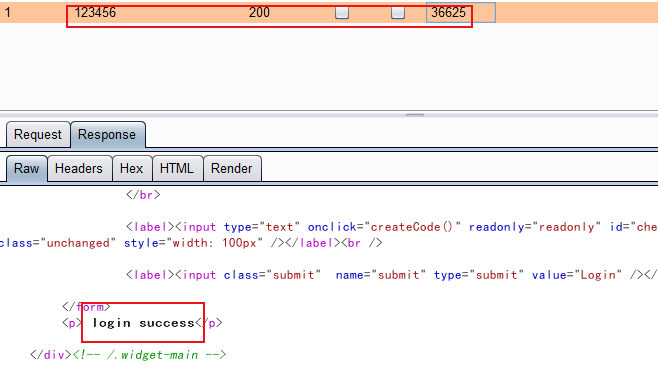The image size is (658, 371).
Task: Click the 'login success' response text
Action: point(144,323)
